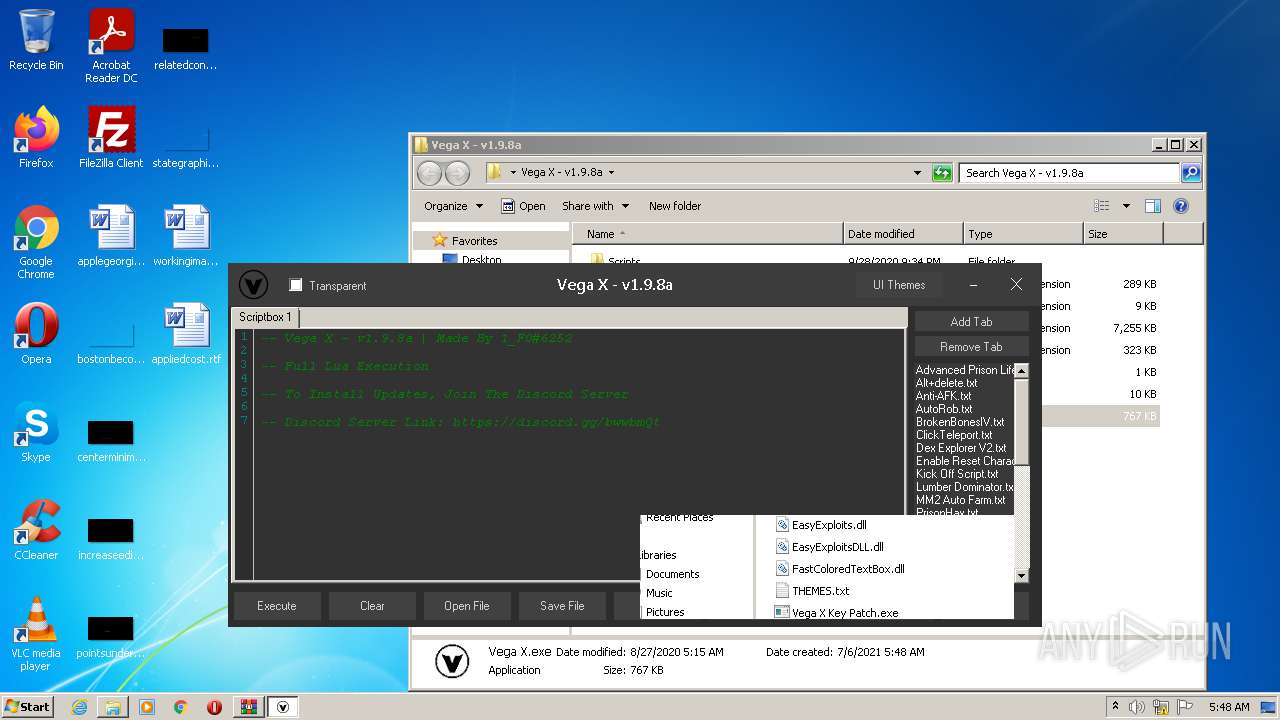Viewport: 1280px width, 720px height.
Task: Click Open File in Vega X
Action: (x=467, y=605)
